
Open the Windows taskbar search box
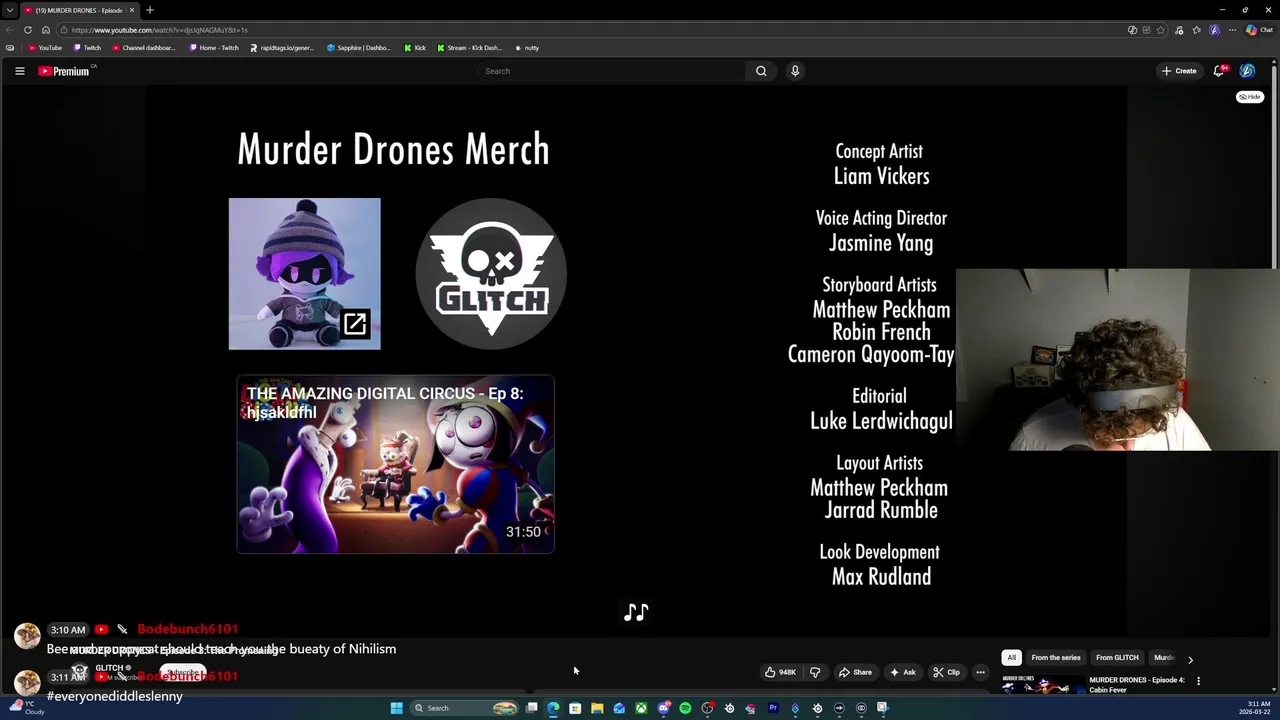[464, 708]
